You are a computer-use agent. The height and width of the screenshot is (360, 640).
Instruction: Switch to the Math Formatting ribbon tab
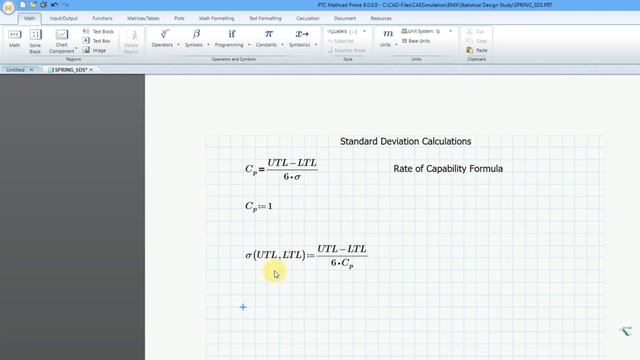(x=217, y=18)
